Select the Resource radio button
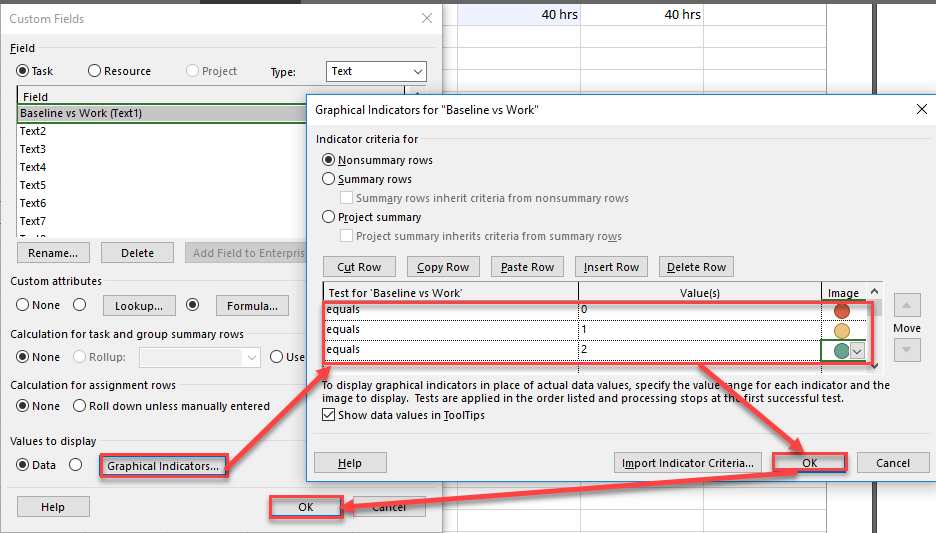 95,71
